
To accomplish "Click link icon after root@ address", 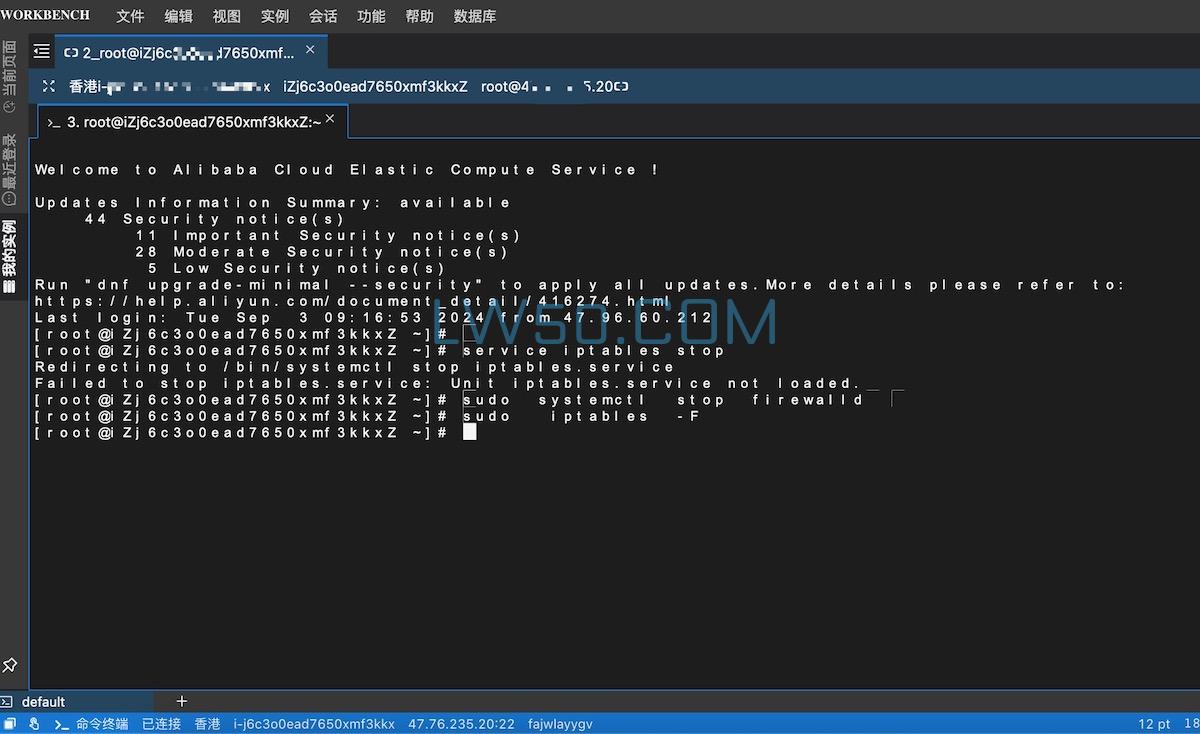I will coord(622,87).
